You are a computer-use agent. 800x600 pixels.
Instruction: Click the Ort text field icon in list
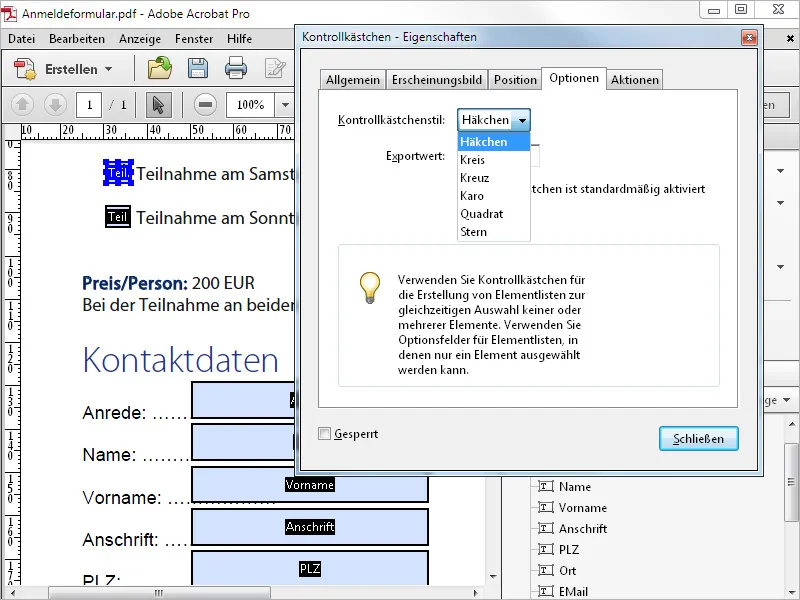point(546,570)
